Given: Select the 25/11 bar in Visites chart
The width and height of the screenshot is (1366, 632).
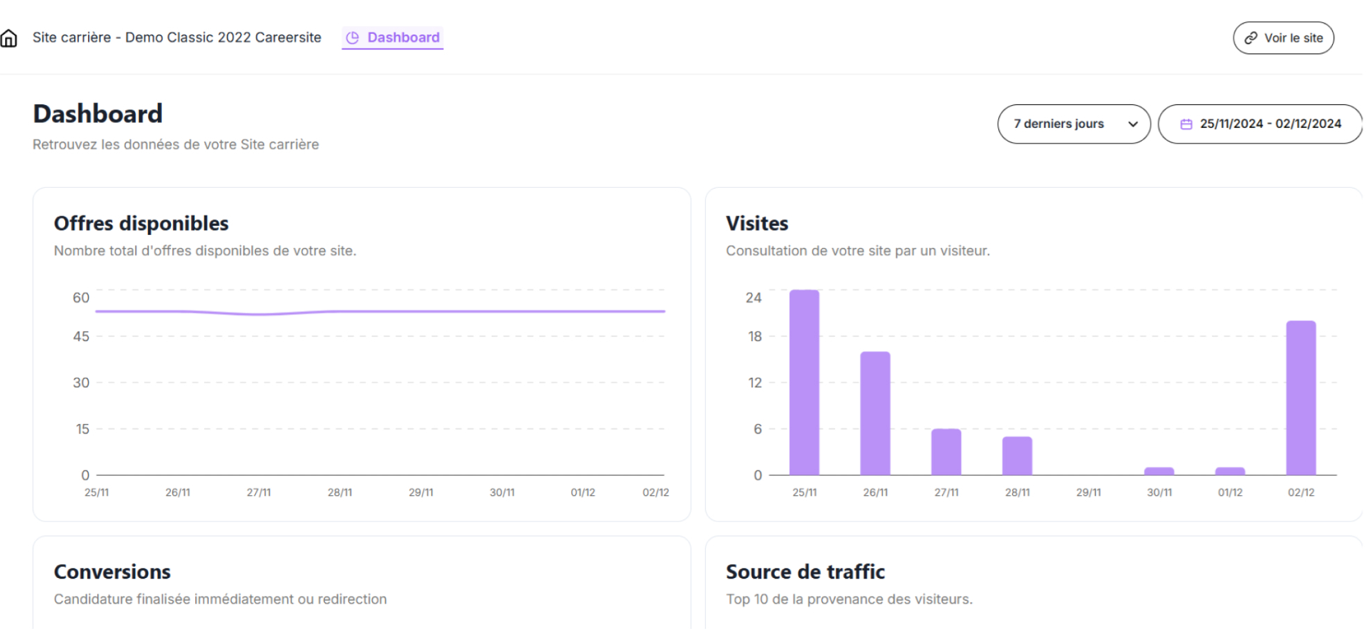Looking at the screenshot, I should point(804,383).
